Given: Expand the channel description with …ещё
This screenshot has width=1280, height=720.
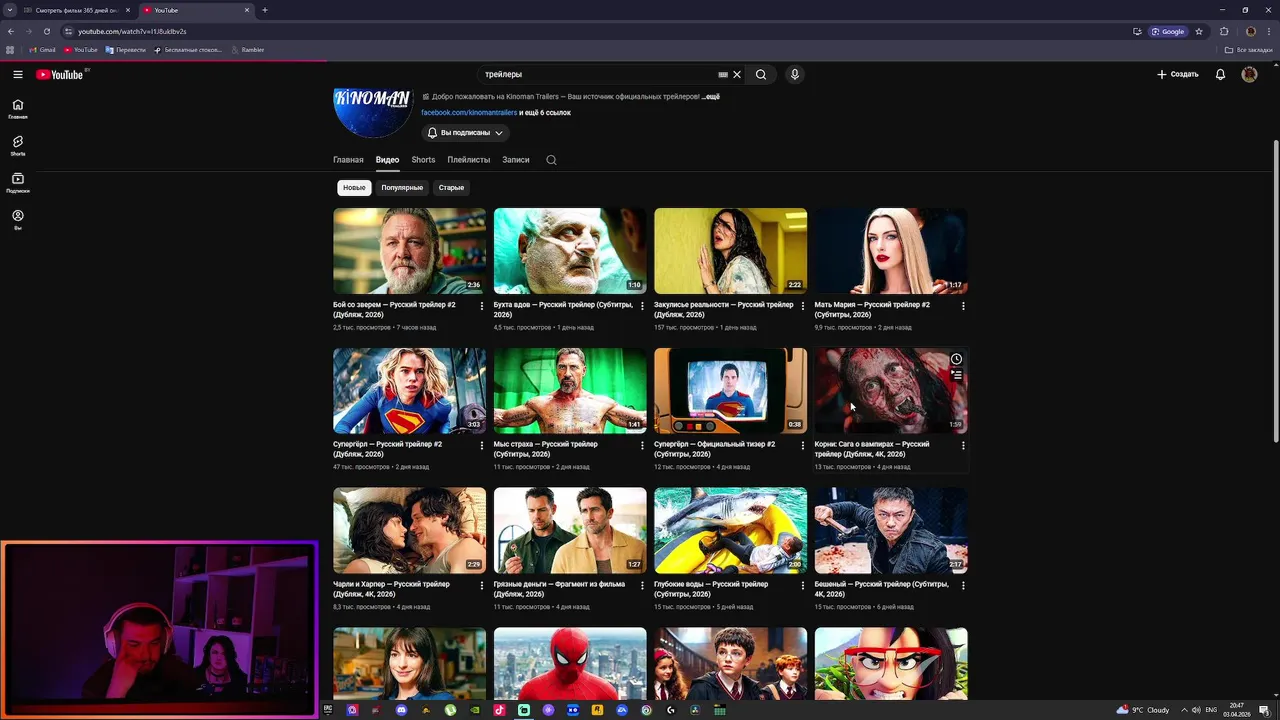Looking at the screenshot, I should (710, 97).
